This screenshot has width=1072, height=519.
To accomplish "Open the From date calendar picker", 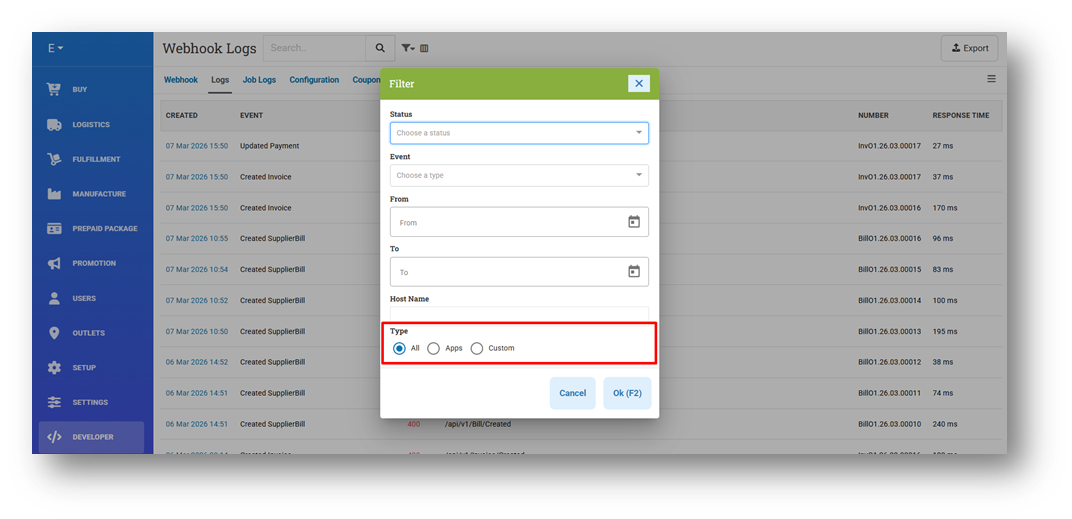I will click(634, 222).
